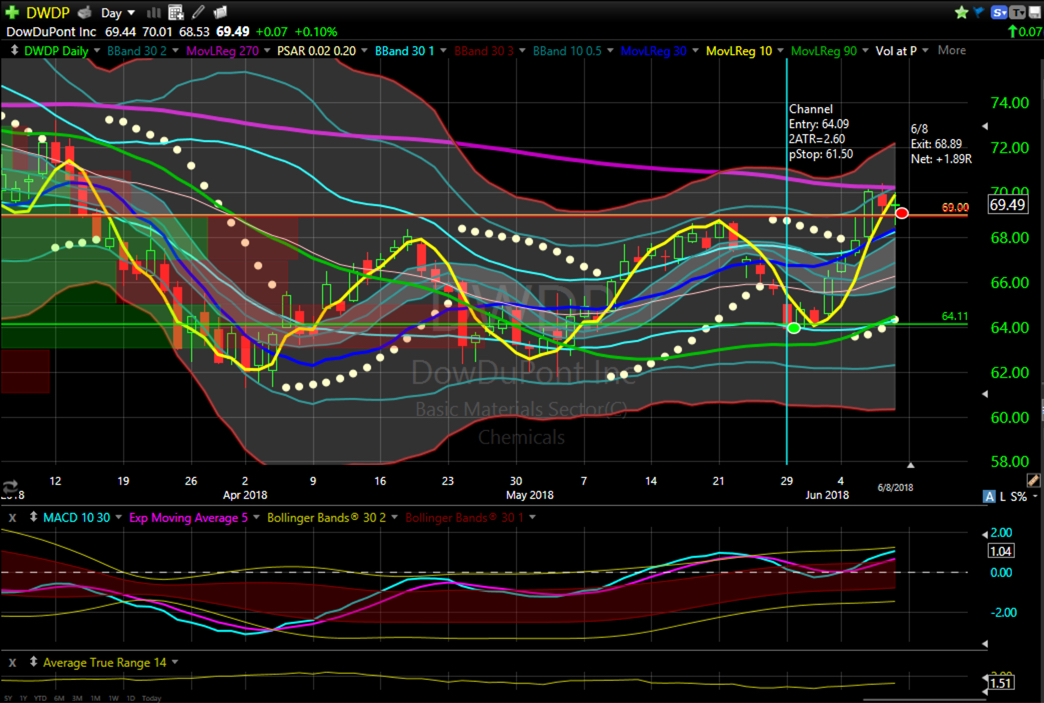Click the 64.11 green line label

click(955, 316)
